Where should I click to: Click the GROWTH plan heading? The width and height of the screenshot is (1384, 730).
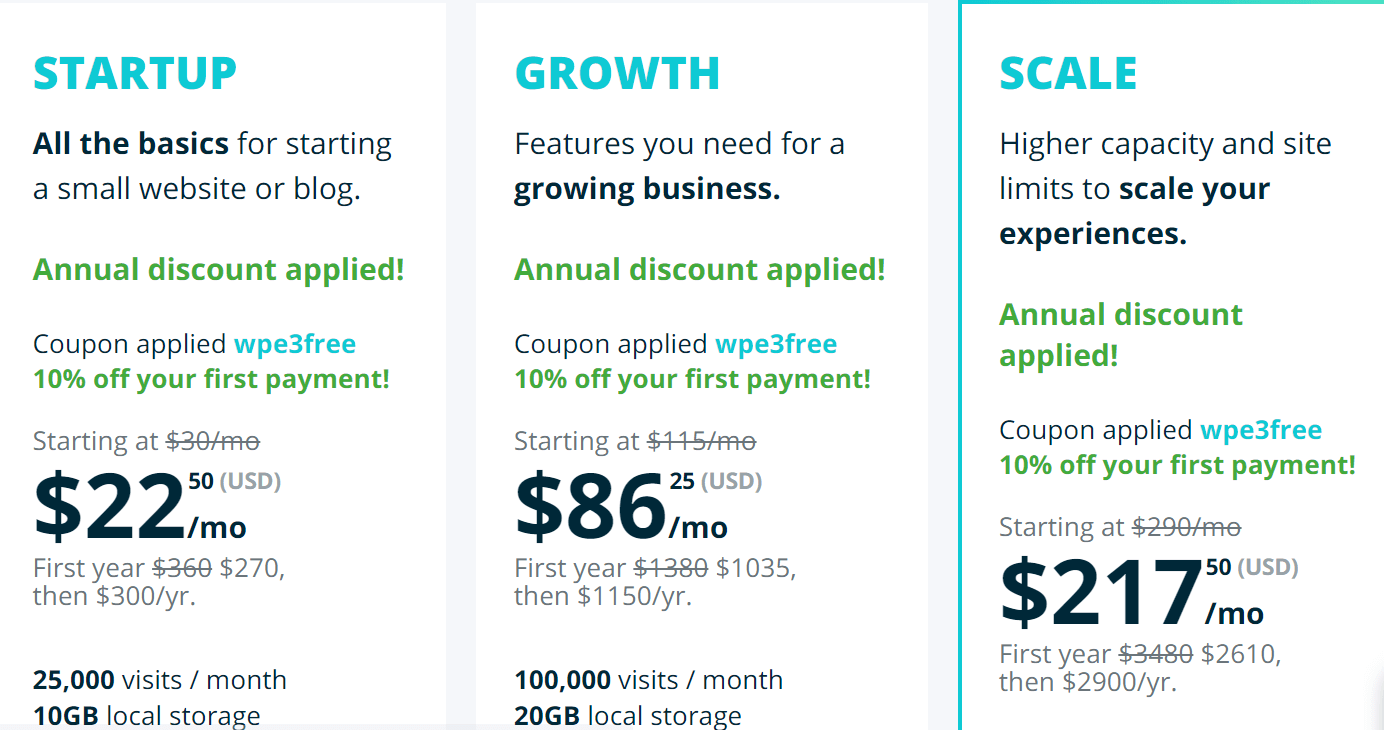tap(617, 74)
